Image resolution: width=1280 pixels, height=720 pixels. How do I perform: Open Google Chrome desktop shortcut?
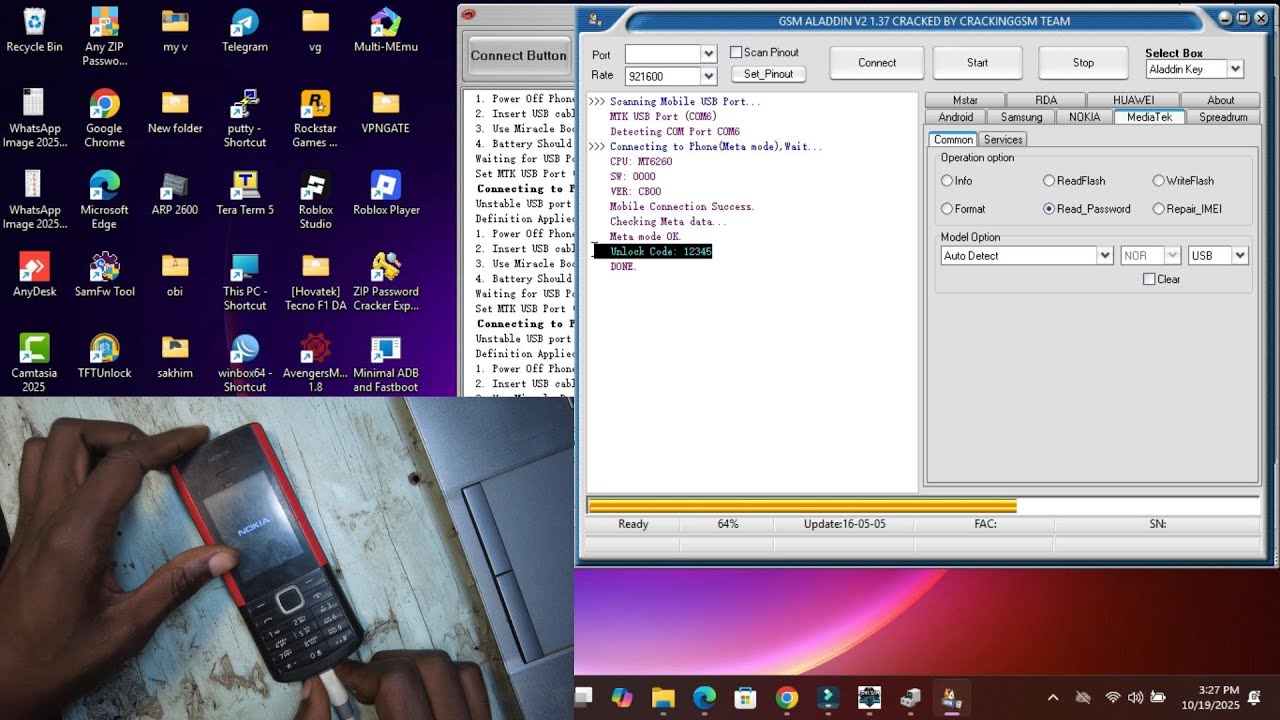pos(105,119)
